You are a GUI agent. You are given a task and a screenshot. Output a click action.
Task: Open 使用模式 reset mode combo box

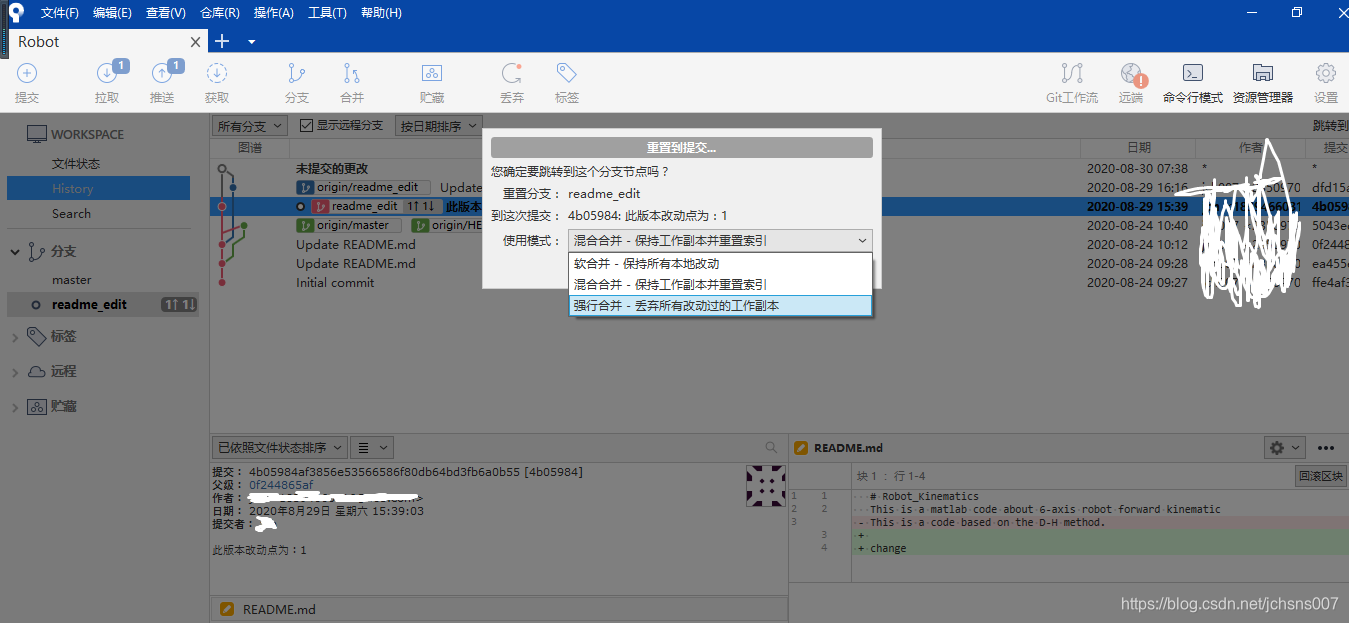[720, 240]
